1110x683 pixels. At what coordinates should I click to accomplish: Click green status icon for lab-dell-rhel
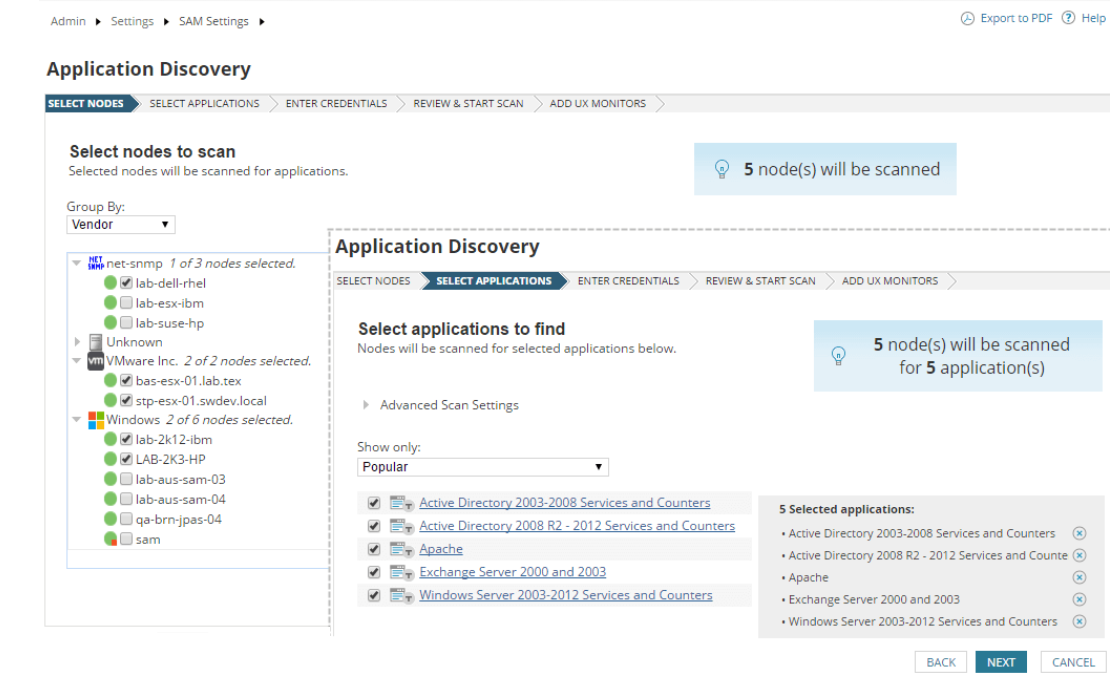pyautogui.click(x=110, y=283)
